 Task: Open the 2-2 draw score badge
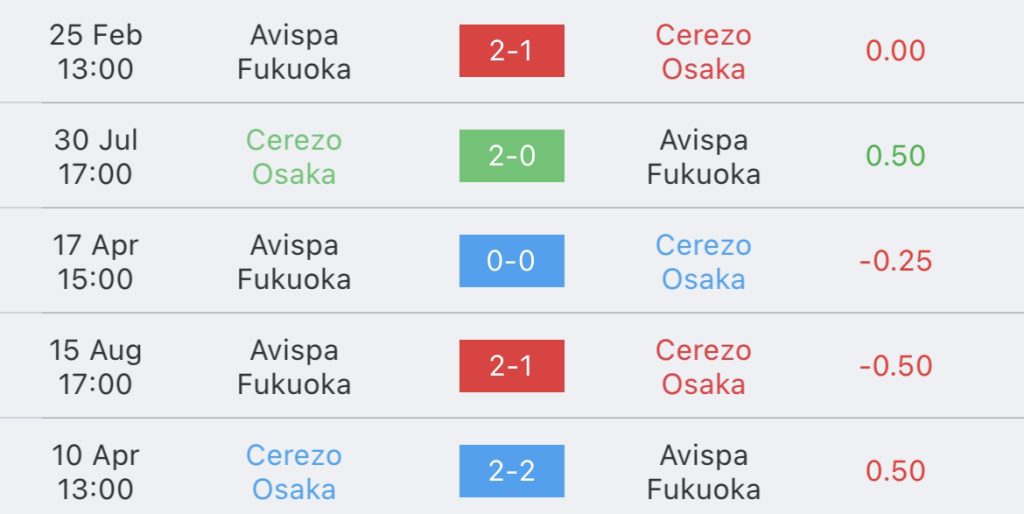[511, 471]
